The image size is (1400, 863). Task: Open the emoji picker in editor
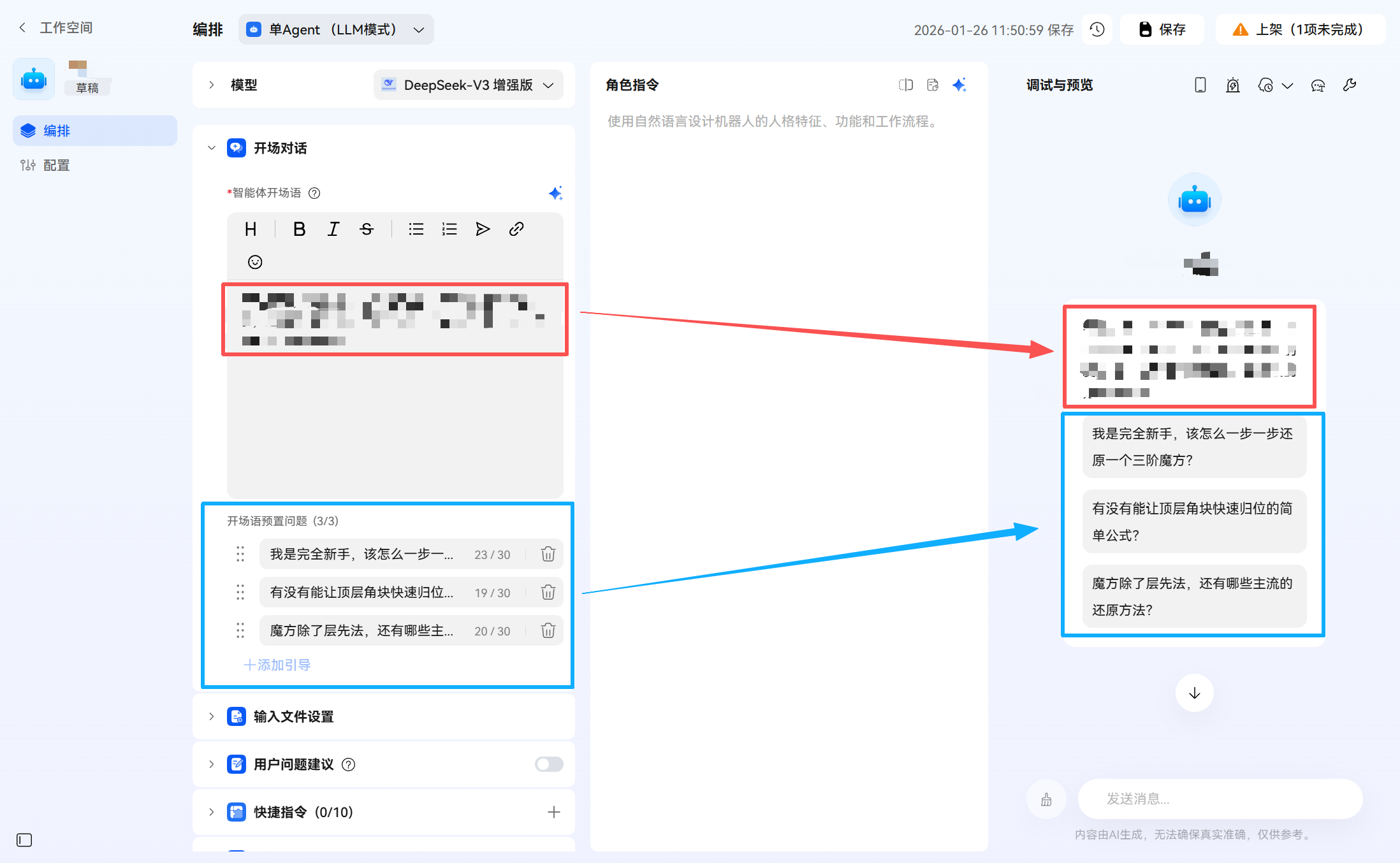pos(255,262)
